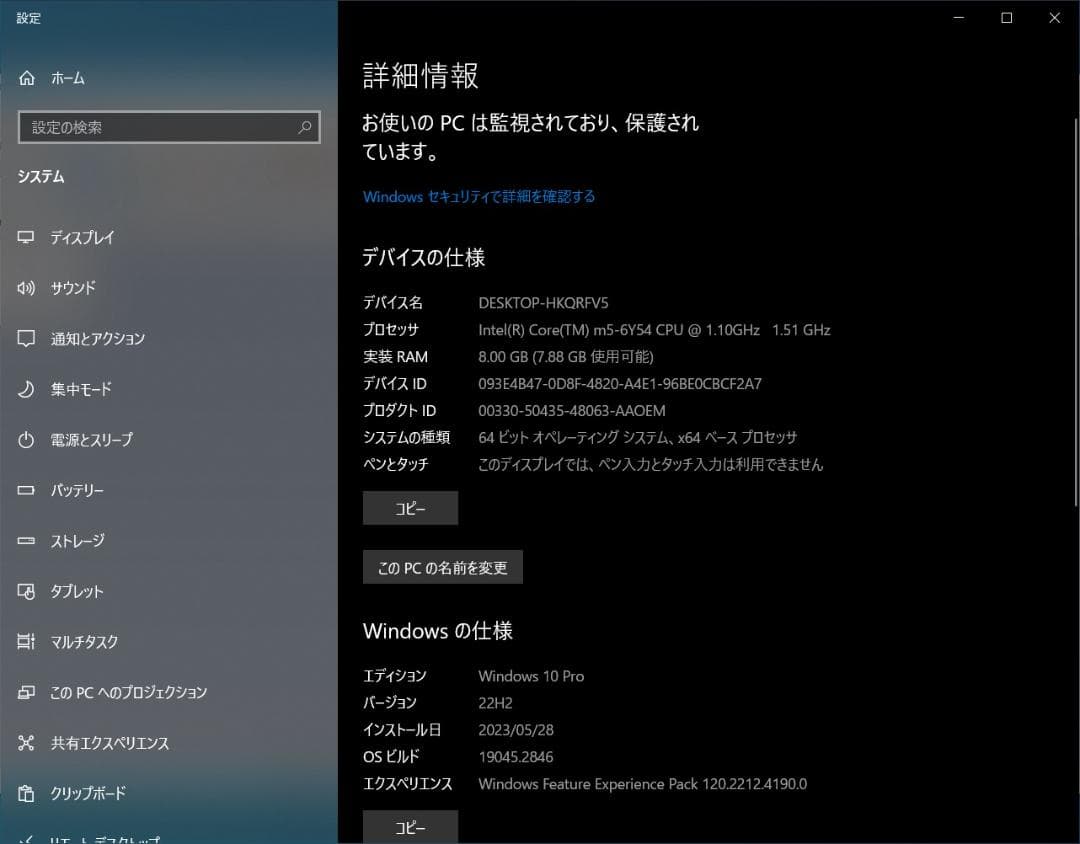Click install date 2023/05/28
The height and width of the screenshot is (844, 1080).
(x=516, y=730)
